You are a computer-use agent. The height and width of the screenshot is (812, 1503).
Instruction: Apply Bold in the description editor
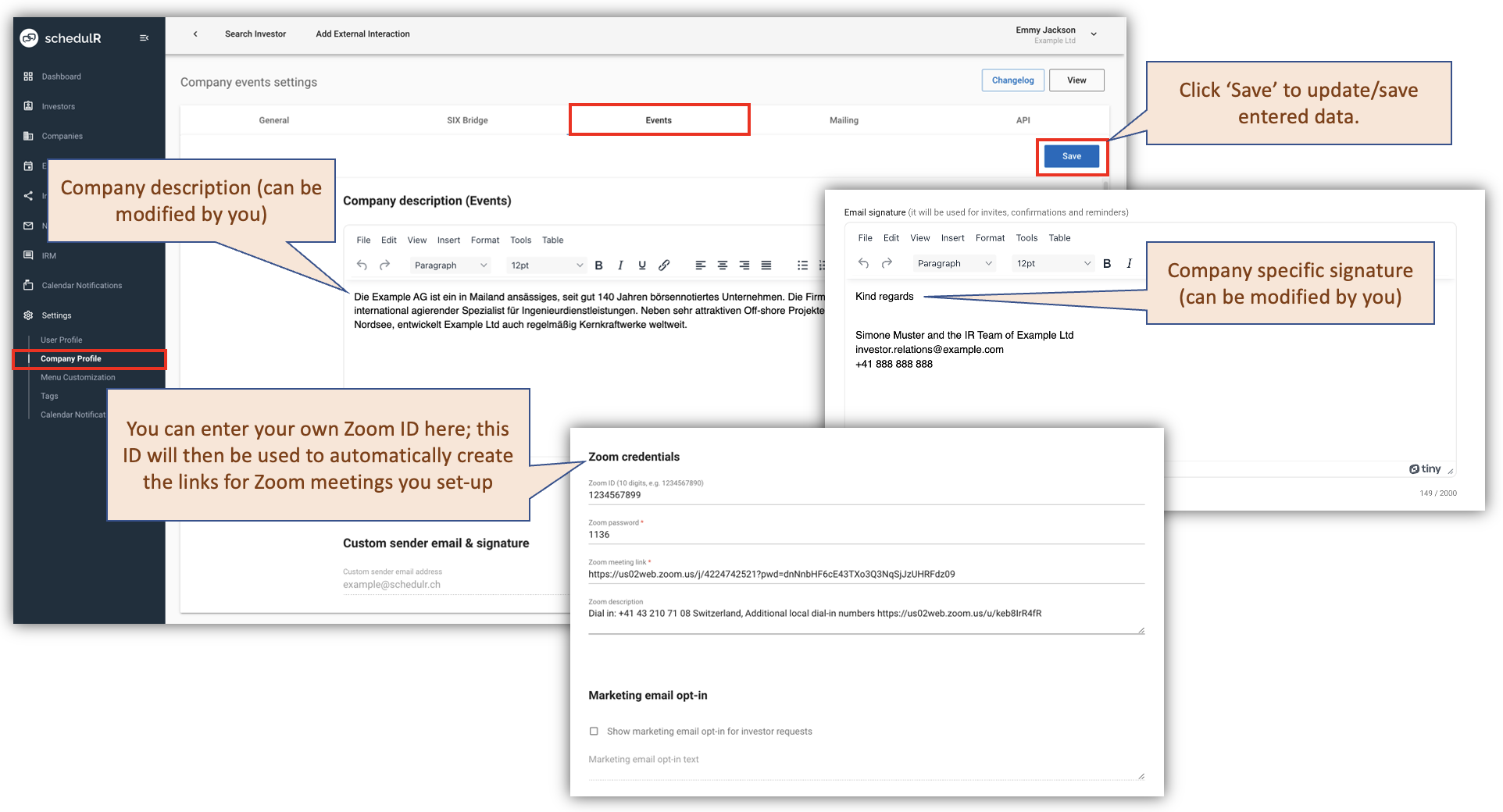click(598, 265)
